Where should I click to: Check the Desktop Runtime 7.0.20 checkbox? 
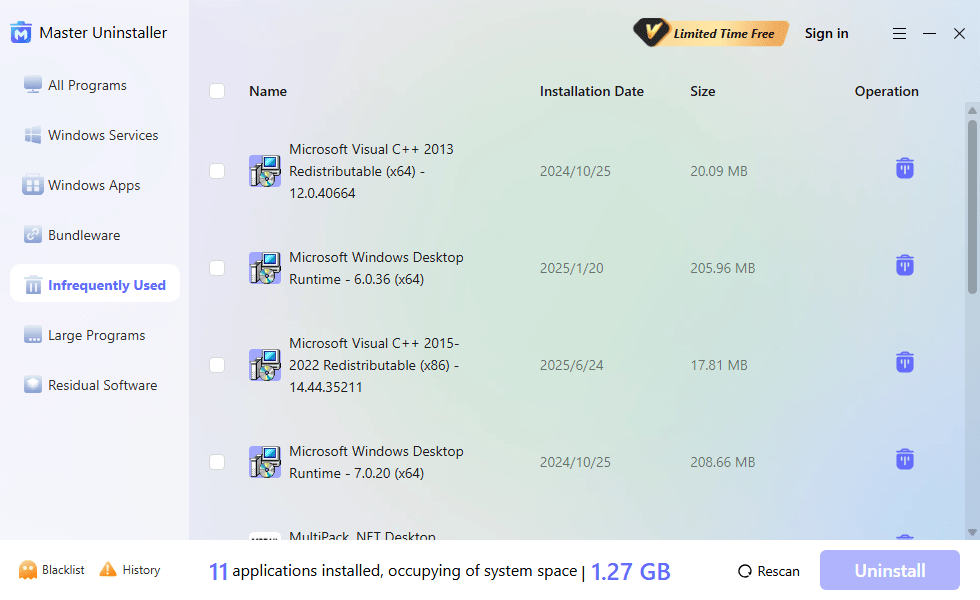coord(217,462)
